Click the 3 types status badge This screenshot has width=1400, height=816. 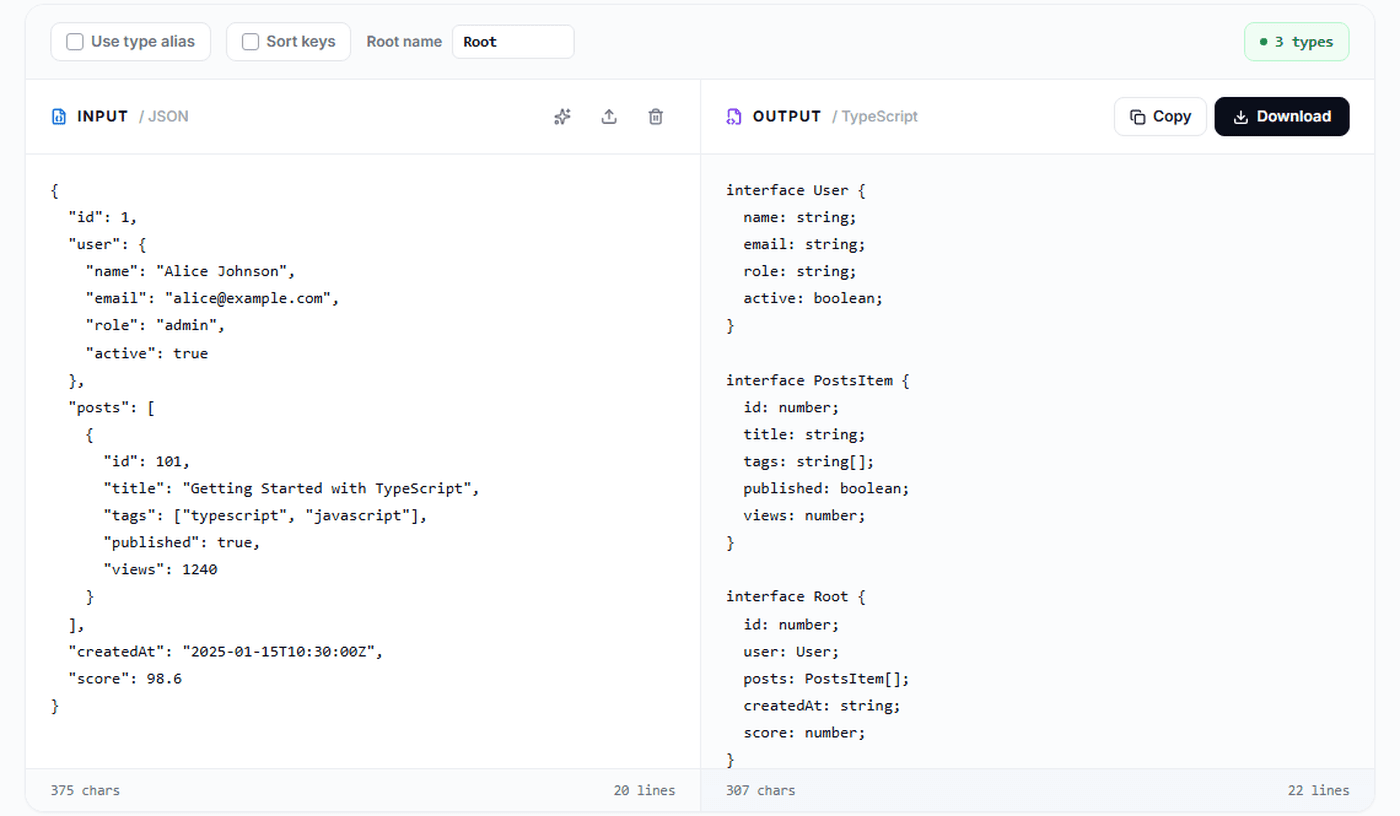click(1296, 42)
